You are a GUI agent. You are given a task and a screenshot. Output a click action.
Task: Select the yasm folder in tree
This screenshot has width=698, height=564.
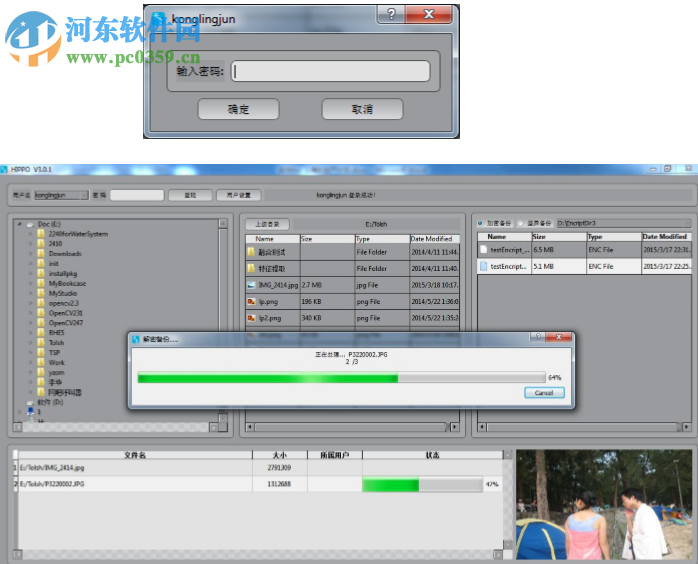click(x=57, y=373)
